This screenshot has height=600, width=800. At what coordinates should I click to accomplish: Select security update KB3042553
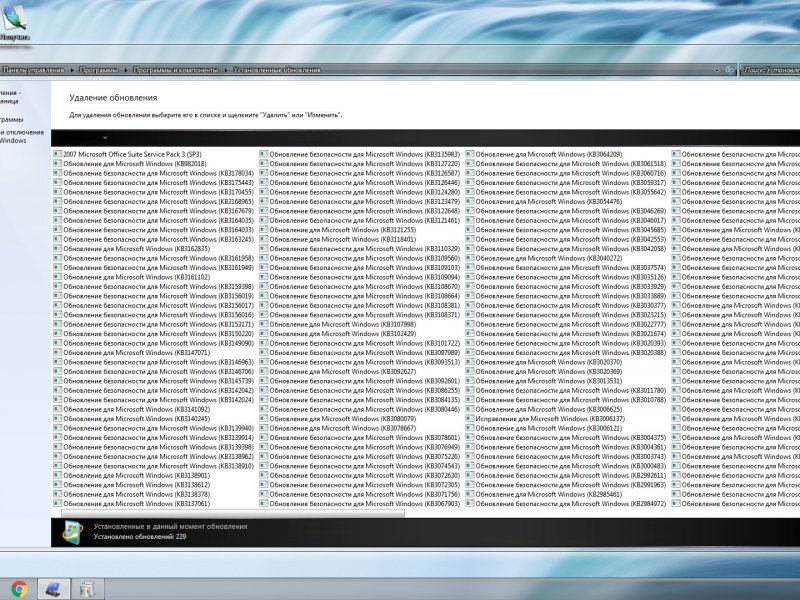pos(566,239)
